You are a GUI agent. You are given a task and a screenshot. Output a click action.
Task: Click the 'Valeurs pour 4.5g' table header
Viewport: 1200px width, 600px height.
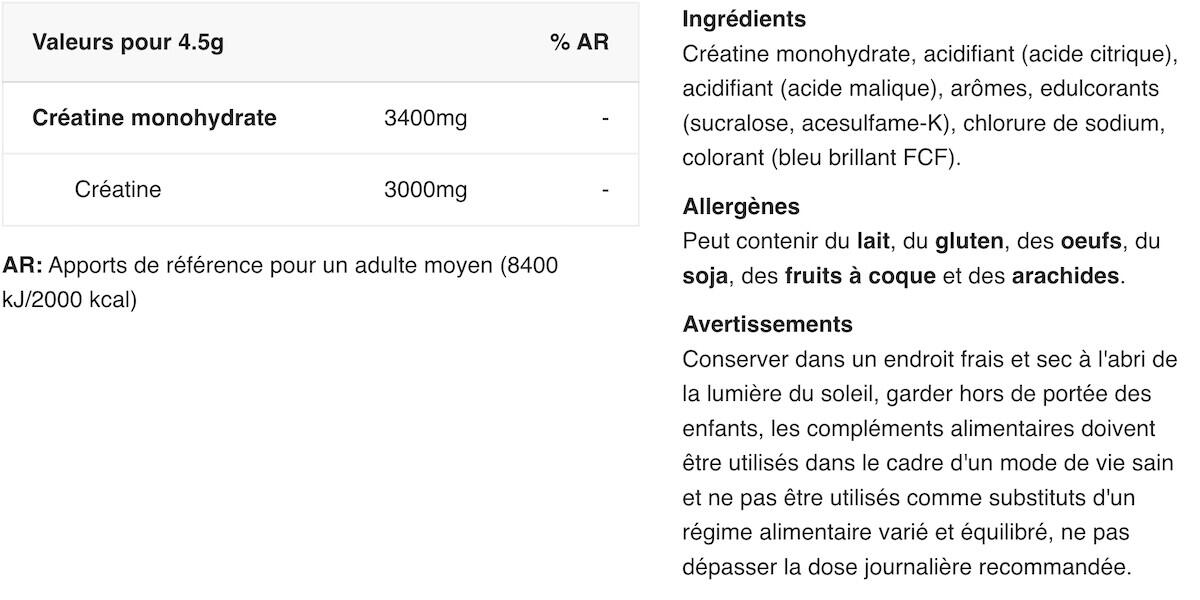coord(127,43)
